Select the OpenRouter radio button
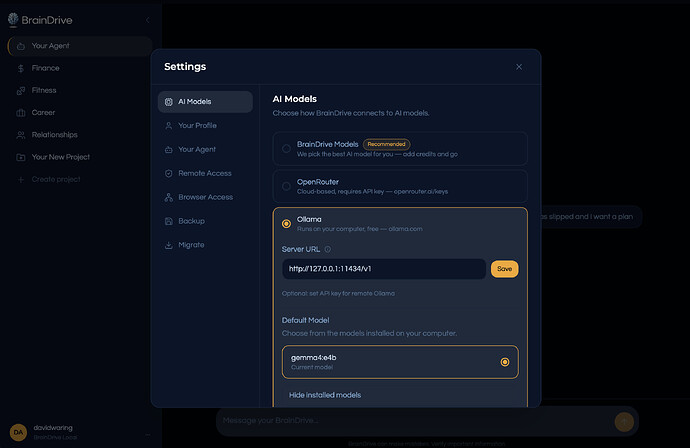 click(x=286, y=186)
